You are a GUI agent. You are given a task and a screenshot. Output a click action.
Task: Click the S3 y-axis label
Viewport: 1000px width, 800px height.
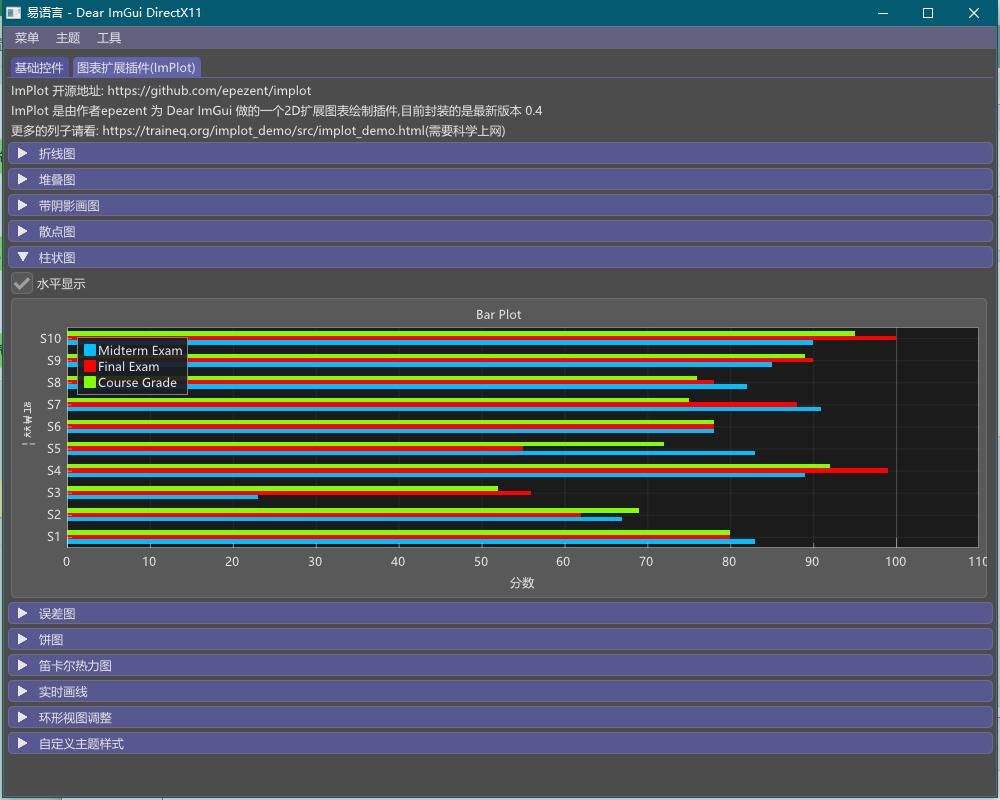pyautogui.click(x=54, y=493)
